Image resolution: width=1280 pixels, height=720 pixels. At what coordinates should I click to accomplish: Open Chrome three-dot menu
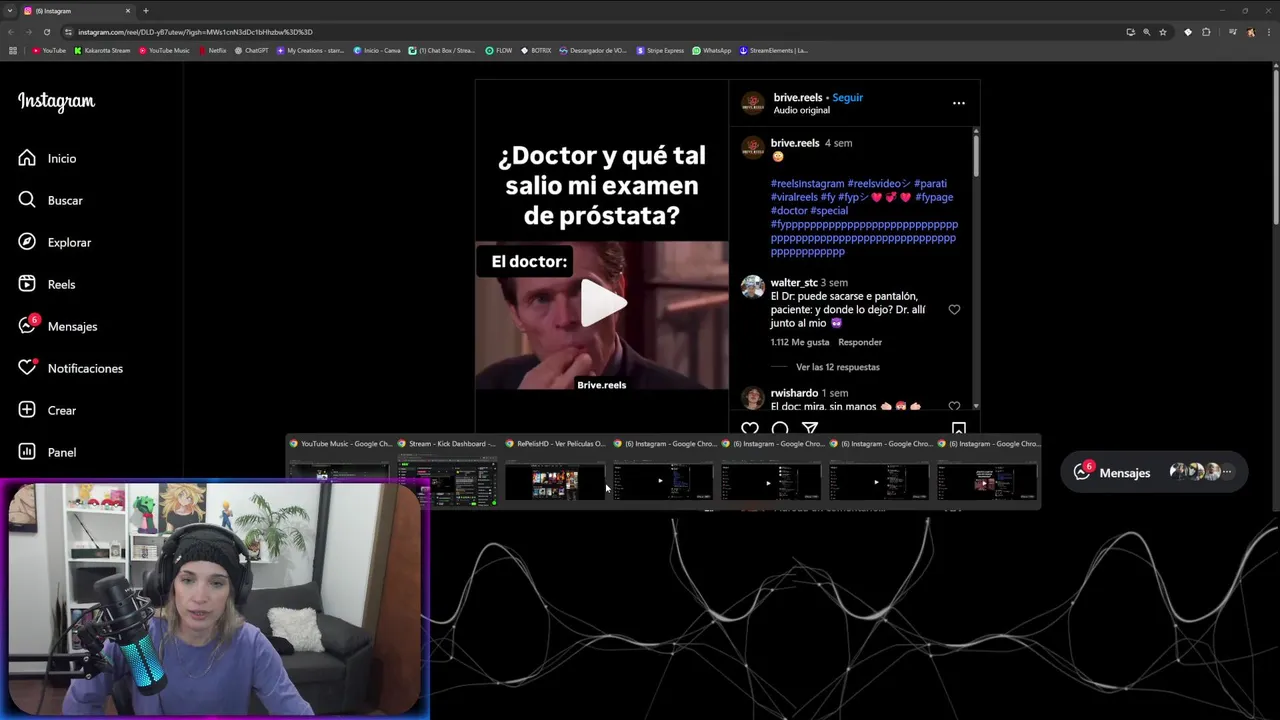[1268, 32]
